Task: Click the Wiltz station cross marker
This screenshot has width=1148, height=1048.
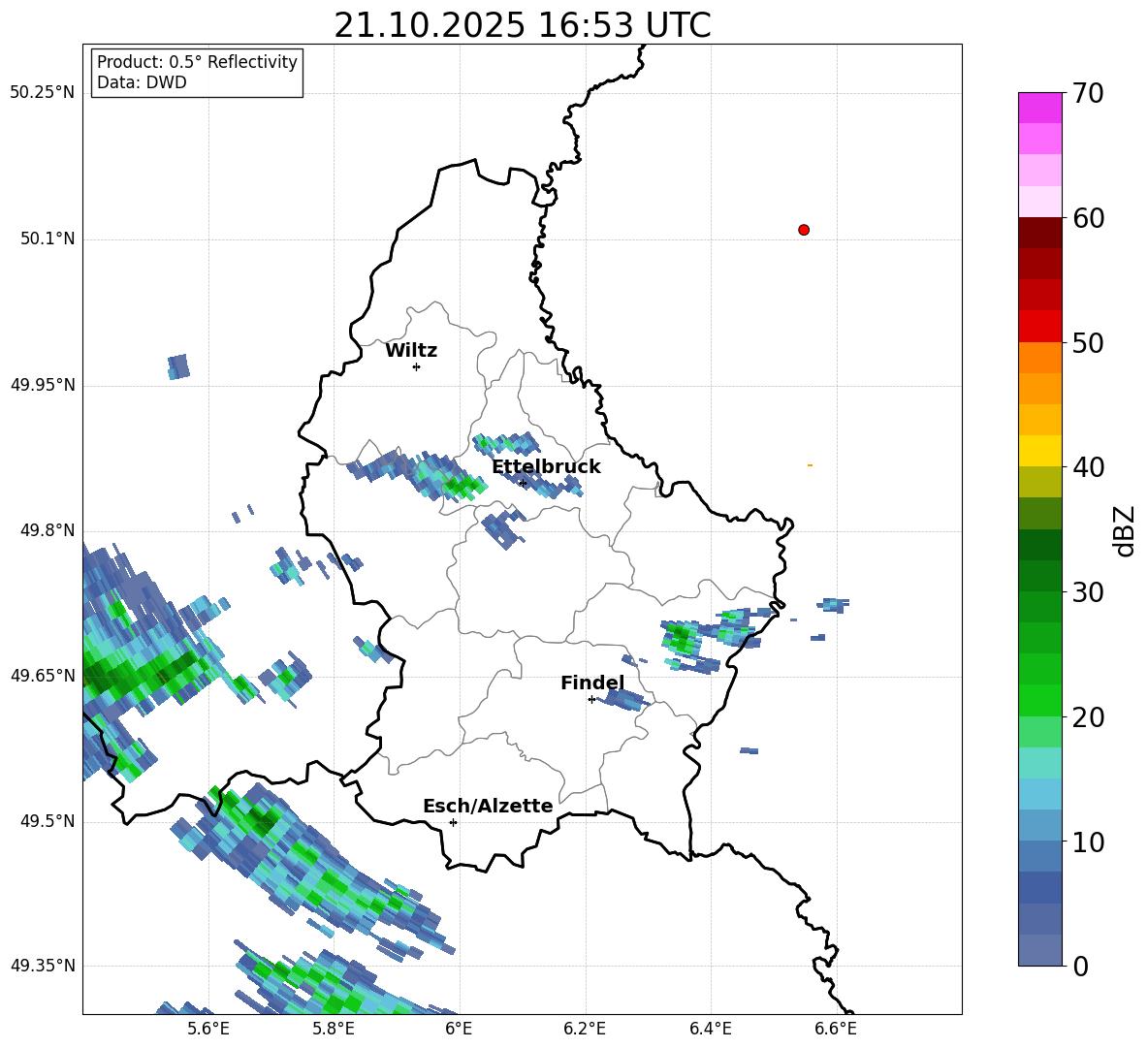Action: click(x=416, y=366)
